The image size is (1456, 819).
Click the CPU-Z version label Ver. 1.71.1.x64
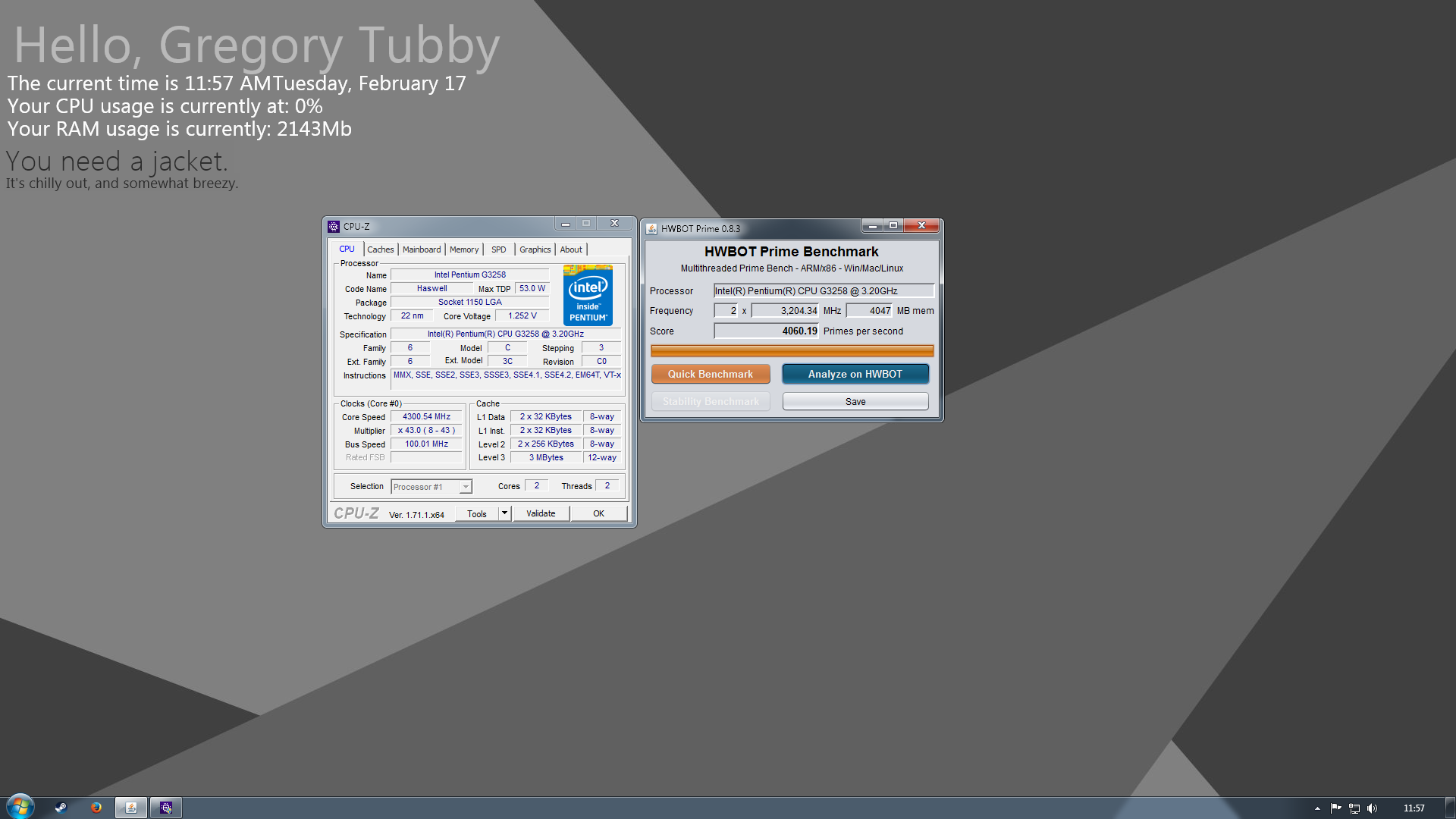(x=416, y=515)
